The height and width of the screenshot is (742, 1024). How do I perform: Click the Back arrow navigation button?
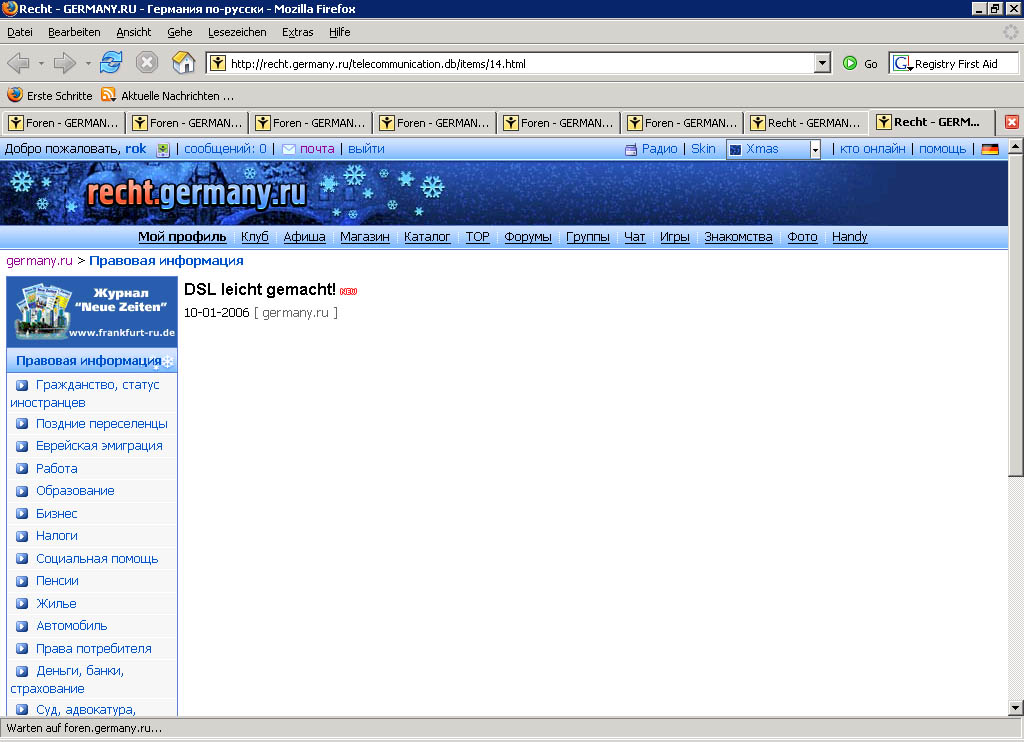[18, 63]
